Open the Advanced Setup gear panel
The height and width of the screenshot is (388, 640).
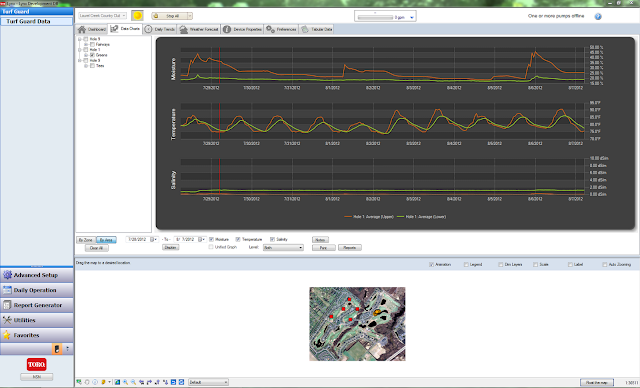(x=37, y=275)
